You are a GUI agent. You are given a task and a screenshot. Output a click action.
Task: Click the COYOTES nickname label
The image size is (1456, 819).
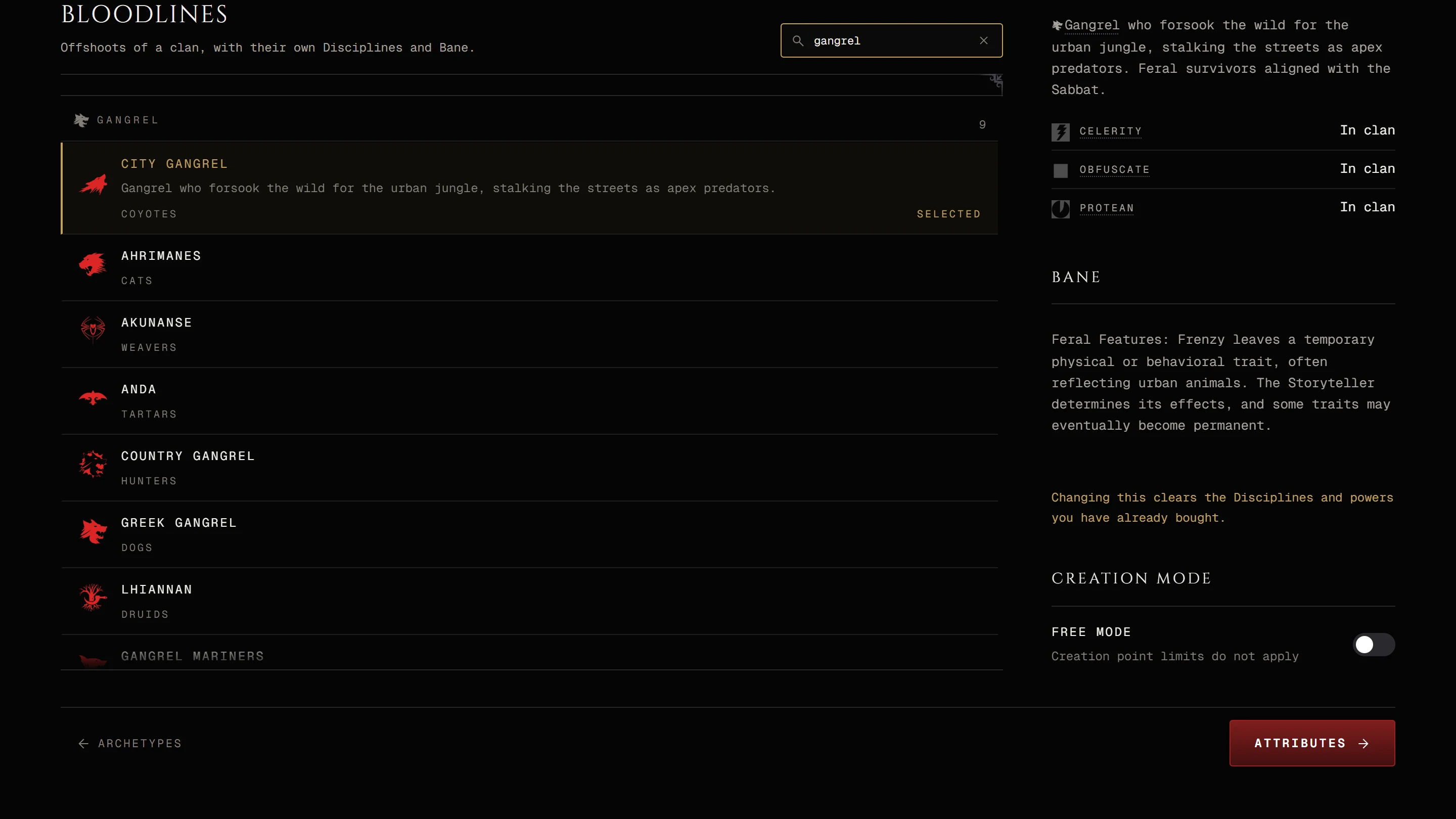pyautogui.click(x=149, y=214)
